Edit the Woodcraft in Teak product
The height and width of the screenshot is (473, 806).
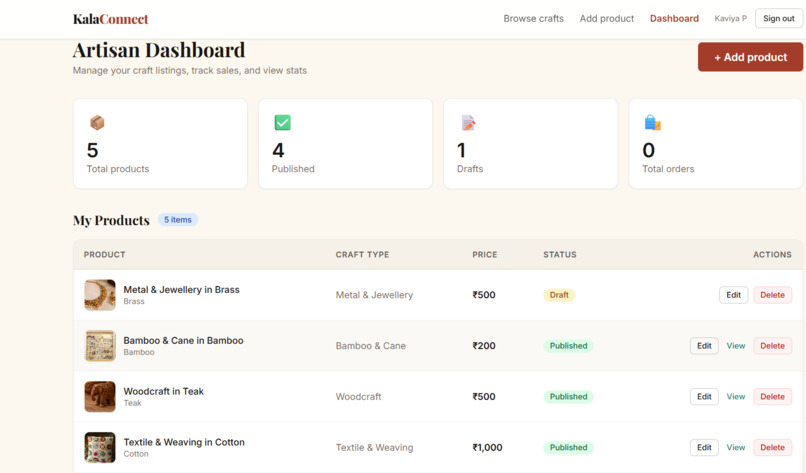point(704,396)
